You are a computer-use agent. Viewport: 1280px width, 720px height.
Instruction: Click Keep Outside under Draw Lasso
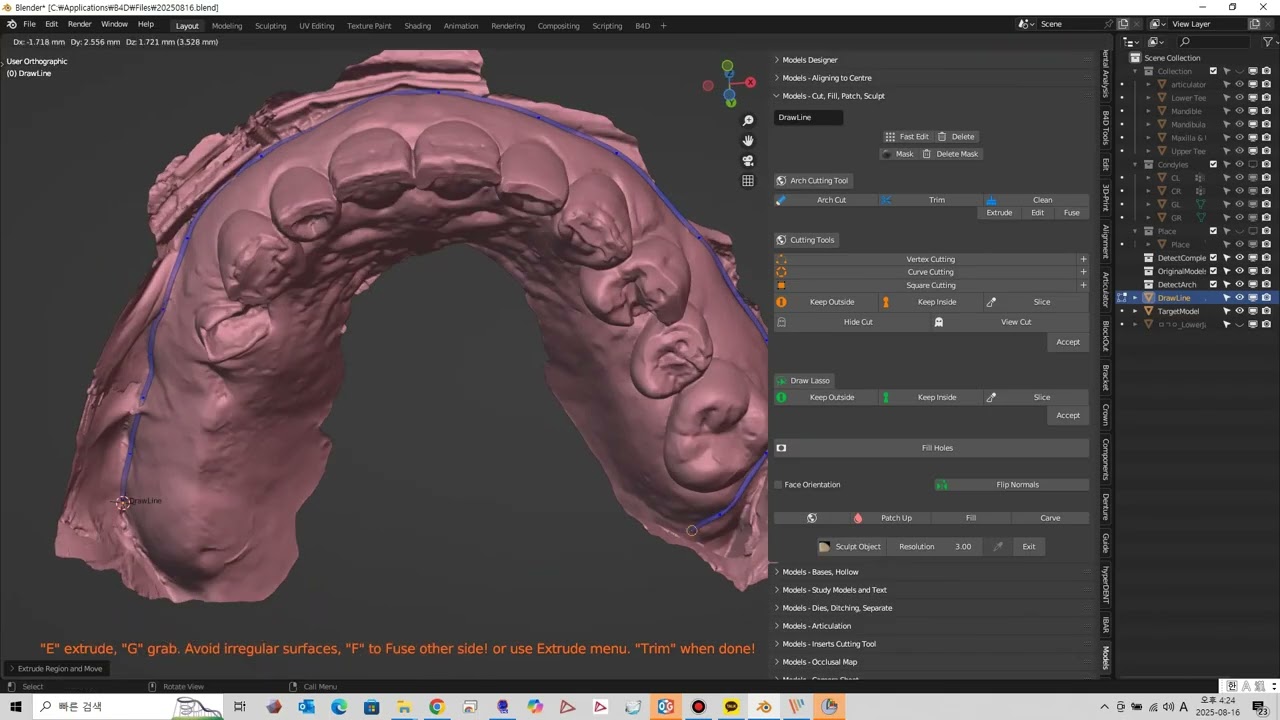pos(825,397)
